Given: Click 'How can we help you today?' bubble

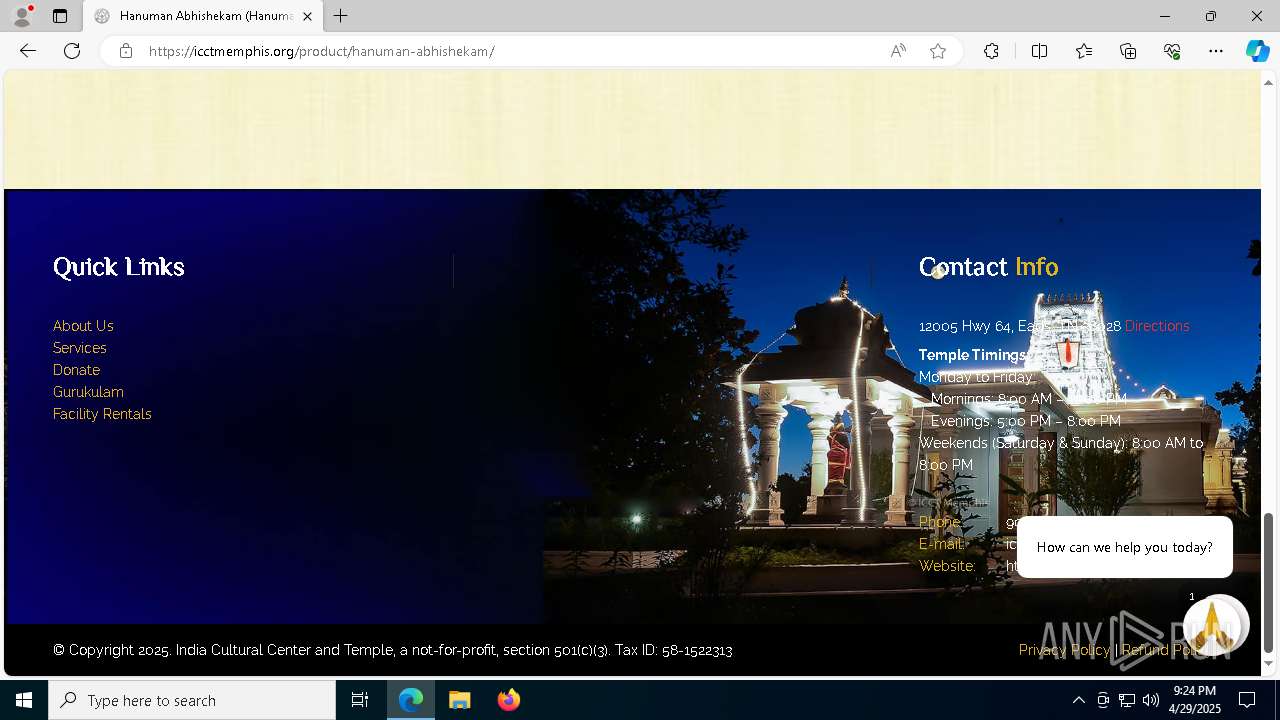Looking at the screenshot, I should tap(1124, 547).
